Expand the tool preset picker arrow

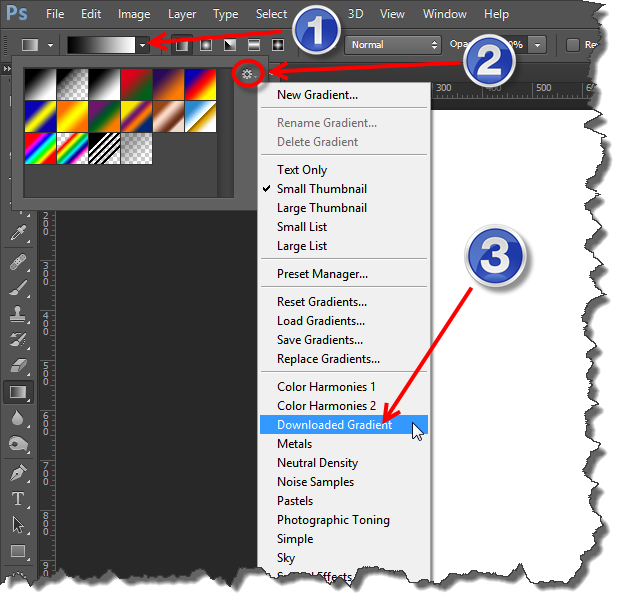click(x=50, y=45)
